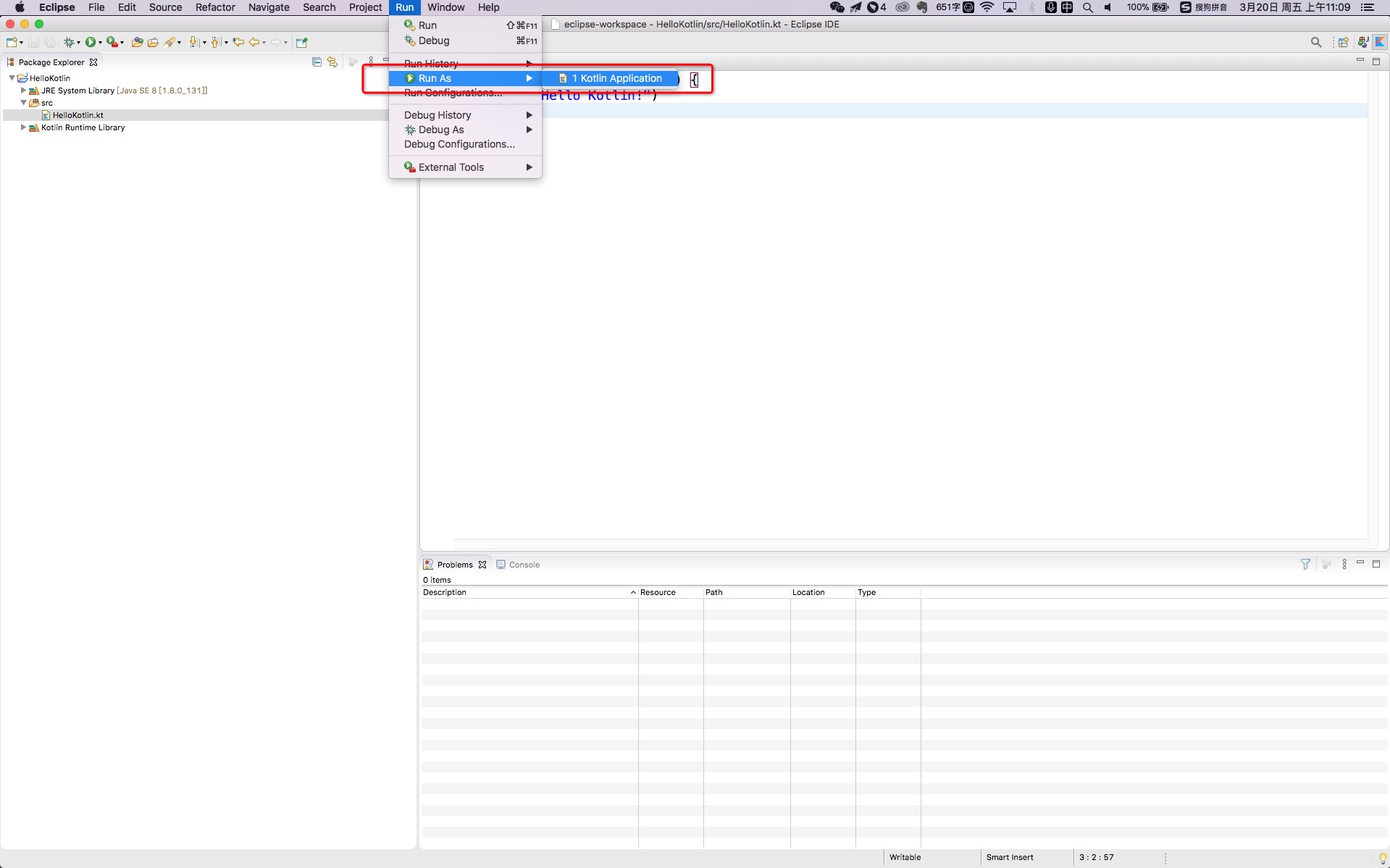Click the Previous Annotation toolbar icon

click(x=216, y=42)
